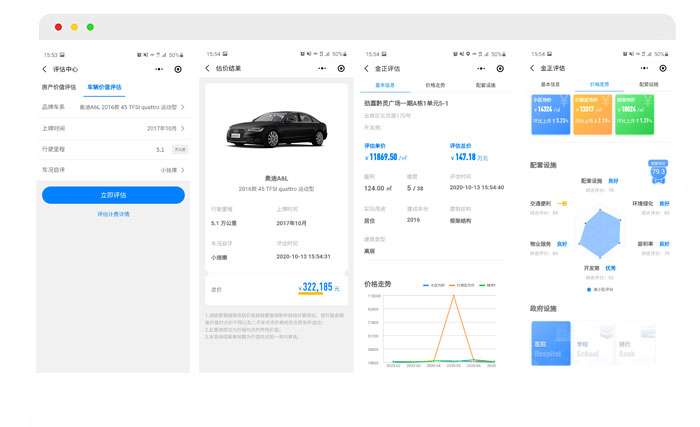Select the 银行 Bank facility card

pyautogui.click(x=635, y=343)
